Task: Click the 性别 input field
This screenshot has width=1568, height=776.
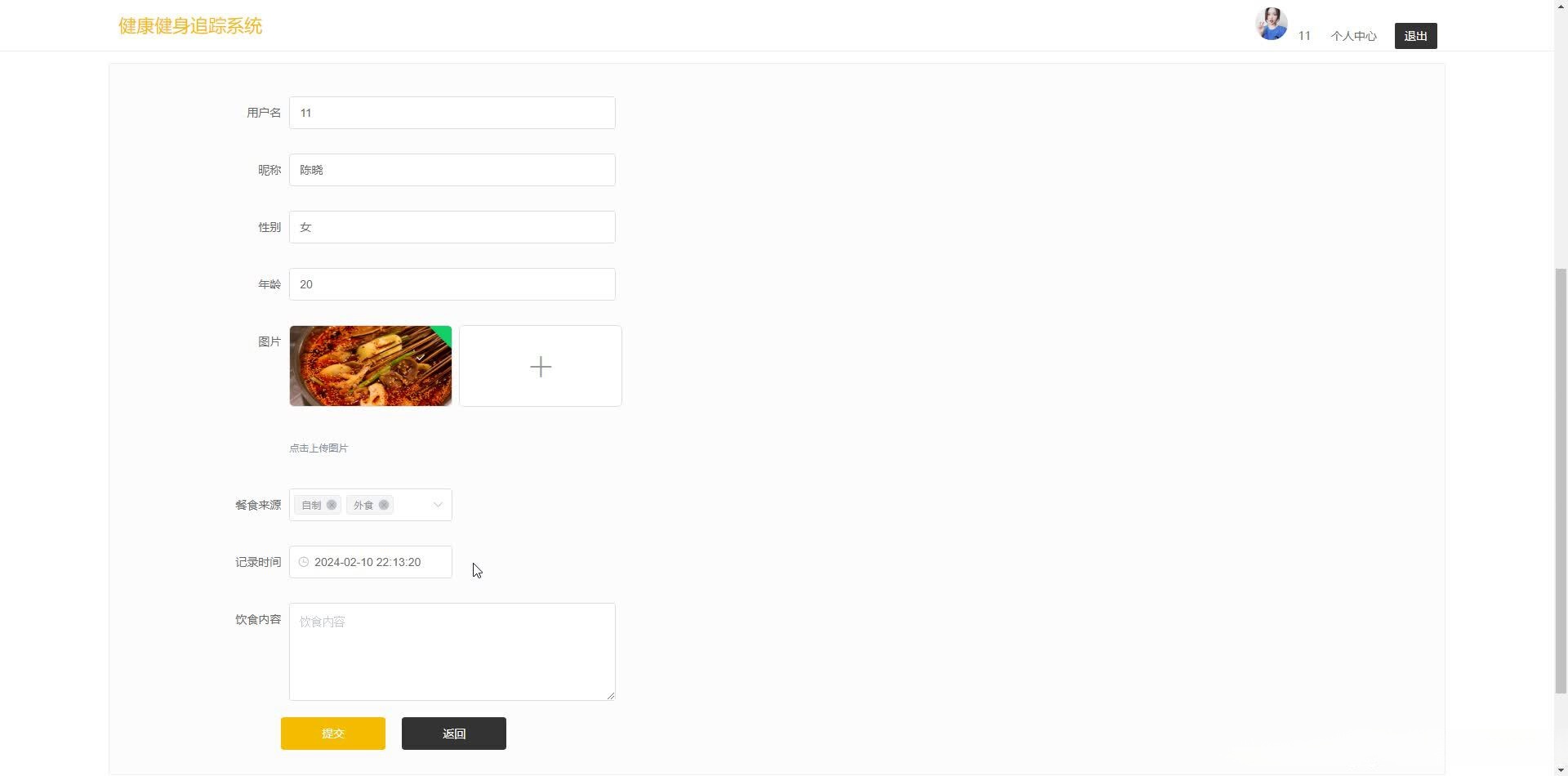Action: tap(452, 227)
